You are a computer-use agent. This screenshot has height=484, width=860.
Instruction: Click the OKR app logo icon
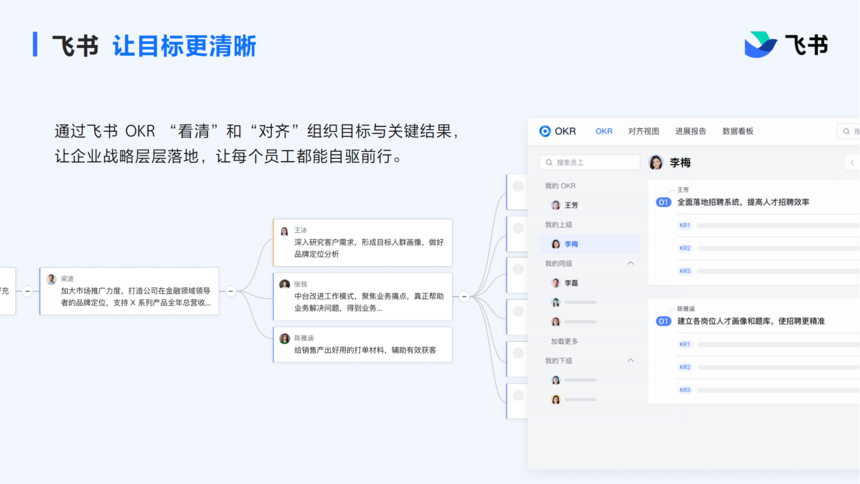point(545,131)
